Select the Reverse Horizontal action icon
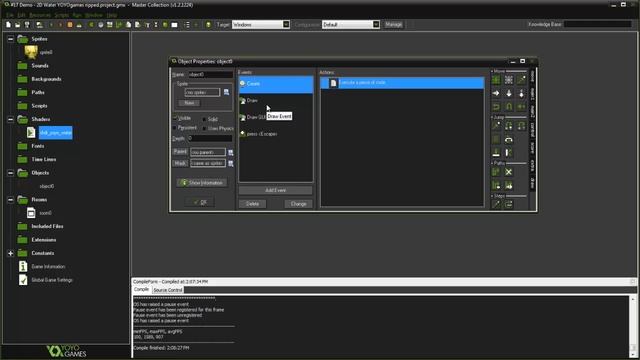The image size is (640, 360). point(496,107)
